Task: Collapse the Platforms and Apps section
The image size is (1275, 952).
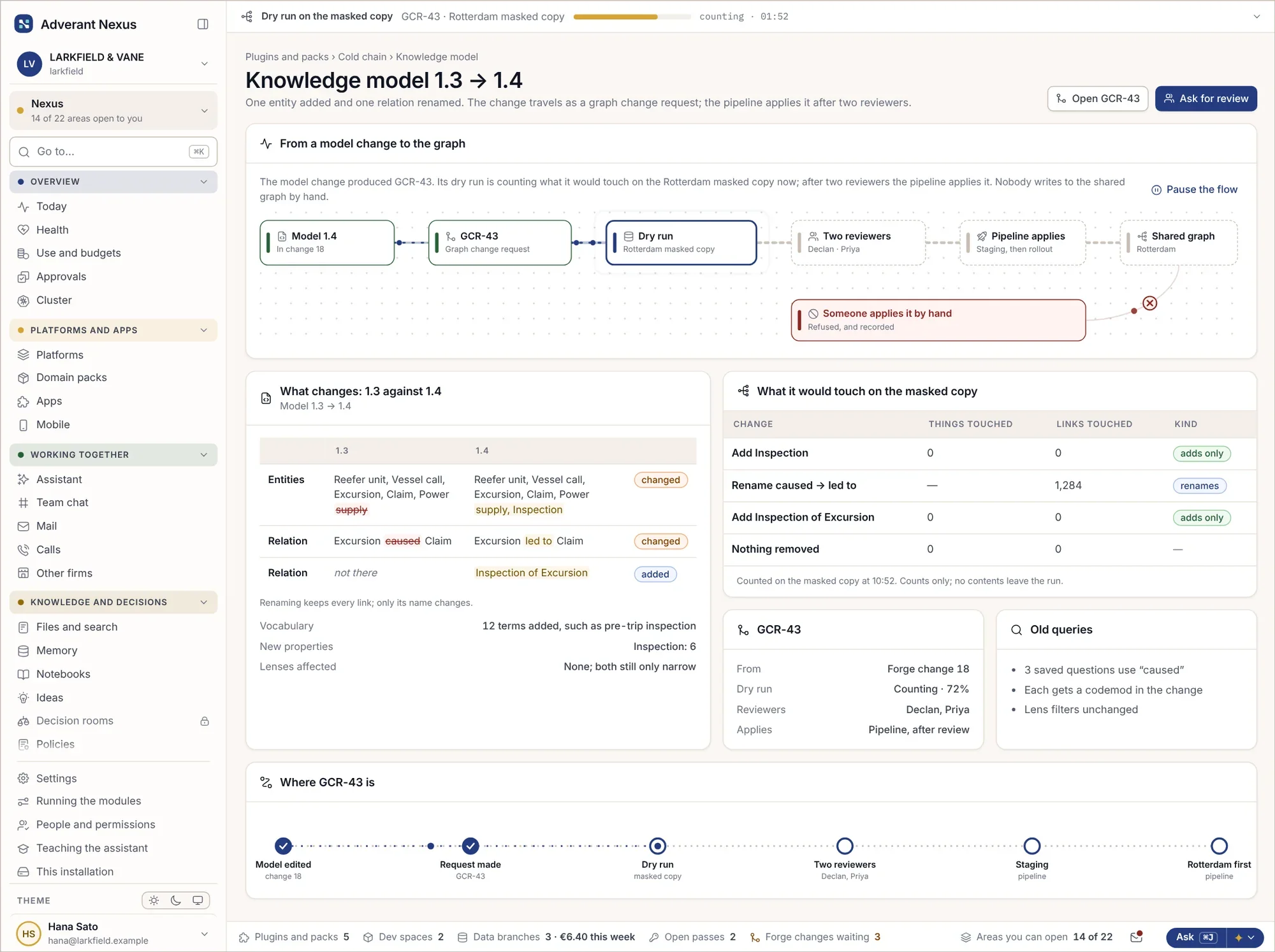Action: click(x=113, y=330)
